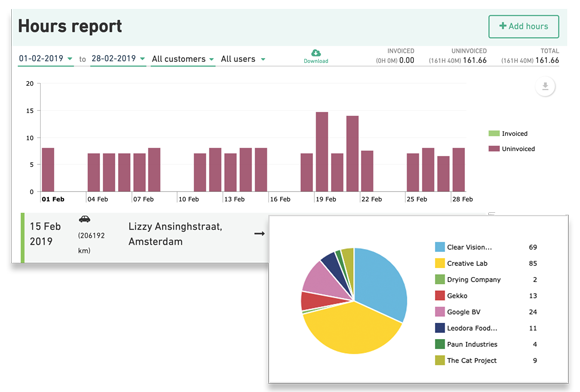Click the chart export download icon
Image resolution: width=580 pixels, height=392 pixels.
(545, 87)
